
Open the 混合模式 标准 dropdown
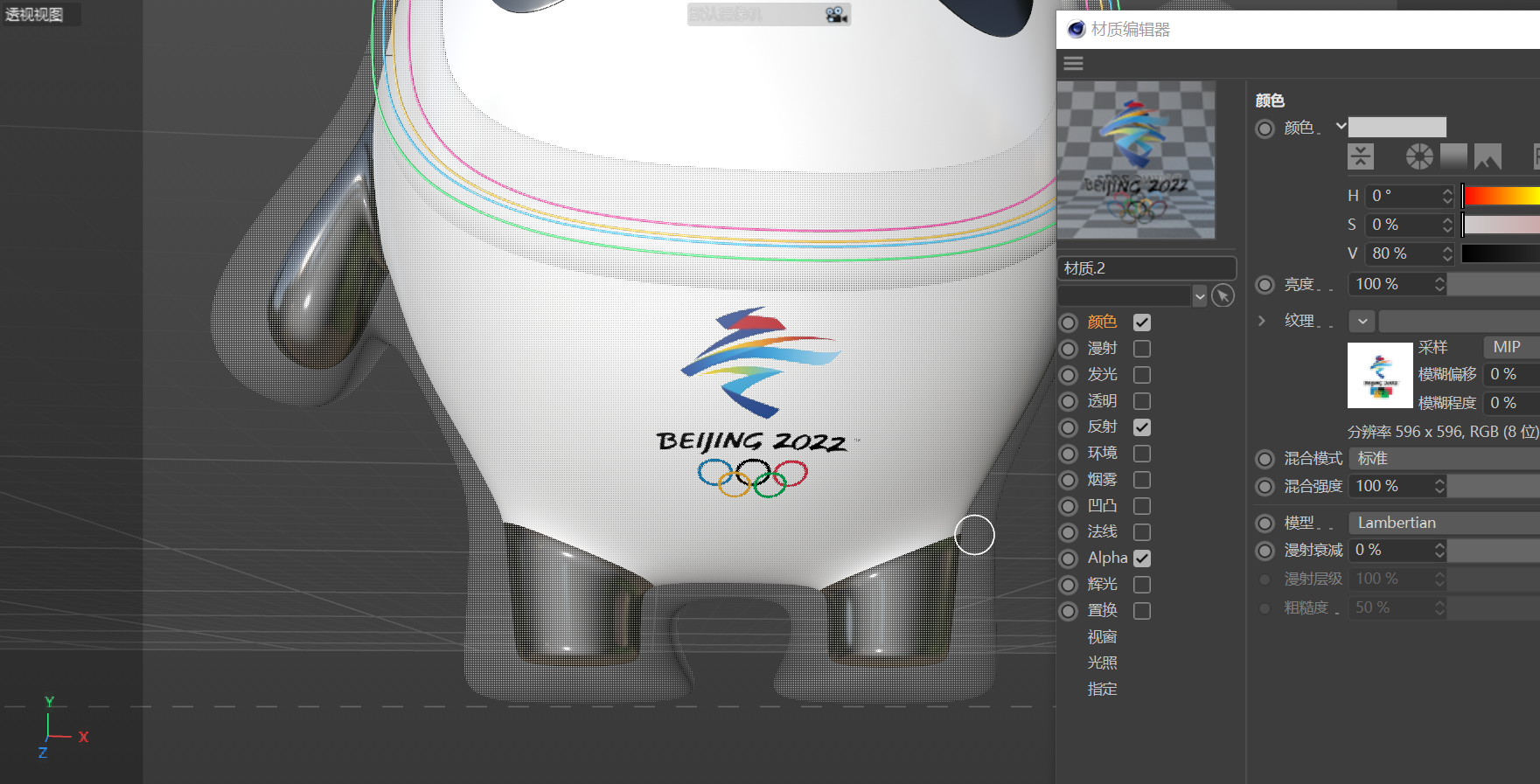point(1445,459)
